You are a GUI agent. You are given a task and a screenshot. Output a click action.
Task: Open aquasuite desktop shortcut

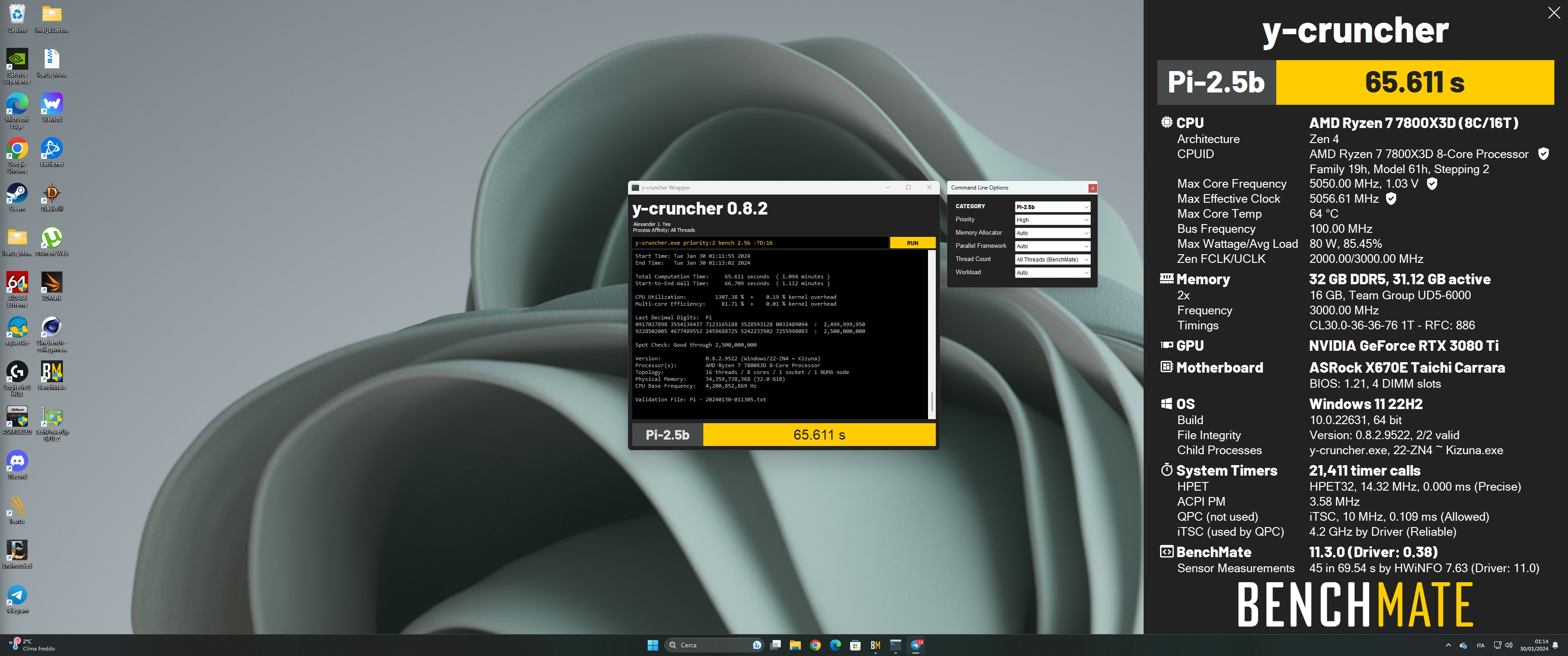tap(17, 331)
